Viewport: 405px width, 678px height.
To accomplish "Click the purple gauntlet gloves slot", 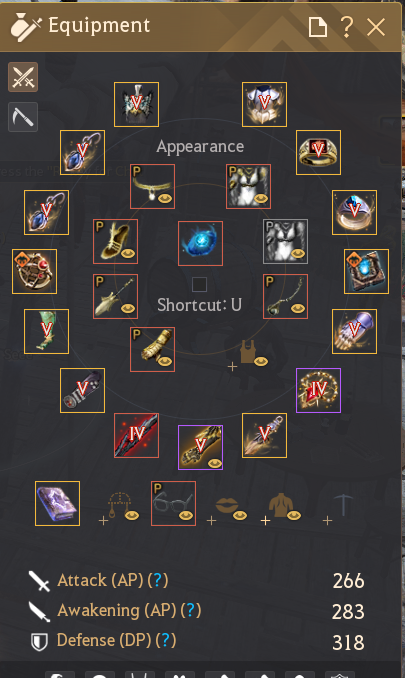I will [x=354, y=331].
